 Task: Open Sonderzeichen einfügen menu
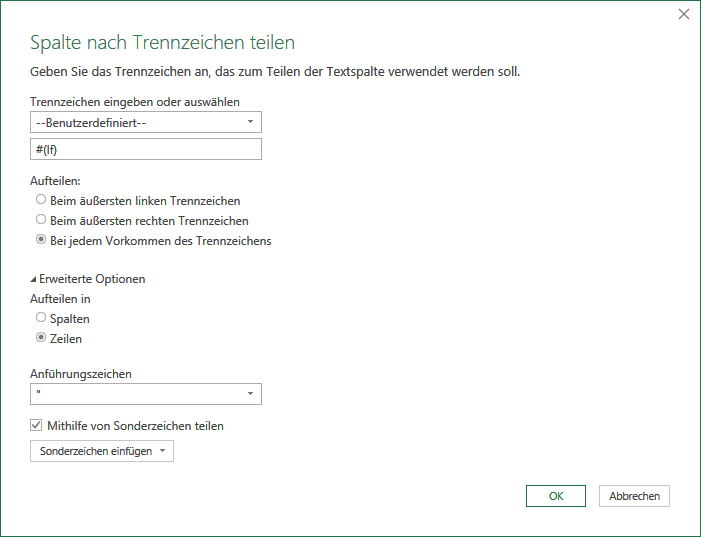point(102,451)
